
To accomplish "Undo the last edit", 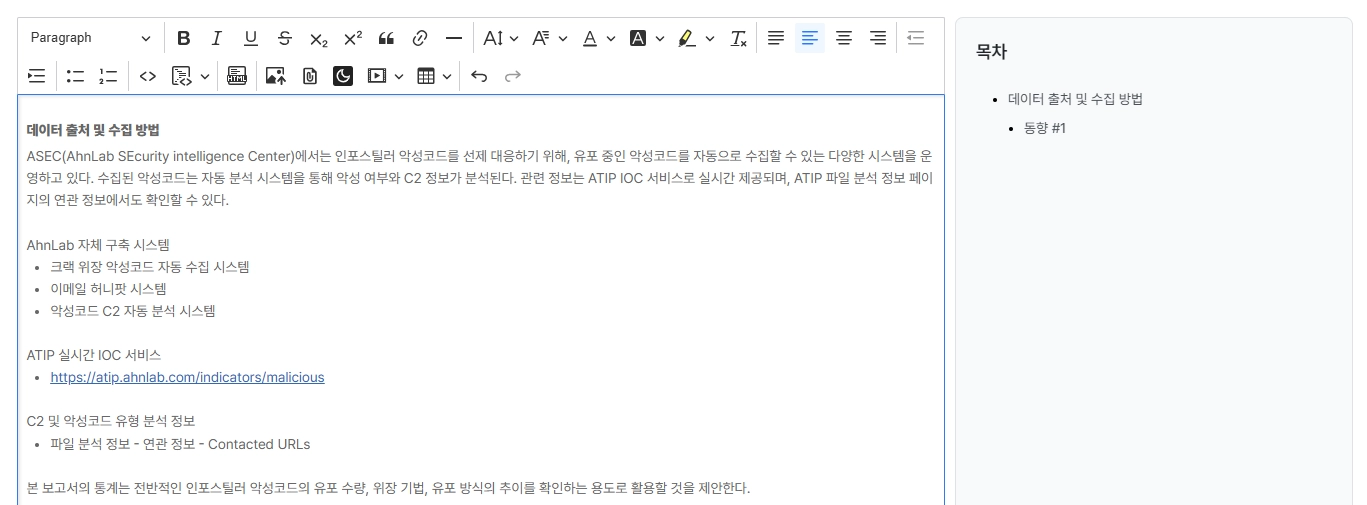I will pyautogui.click(x=479, y=76).
